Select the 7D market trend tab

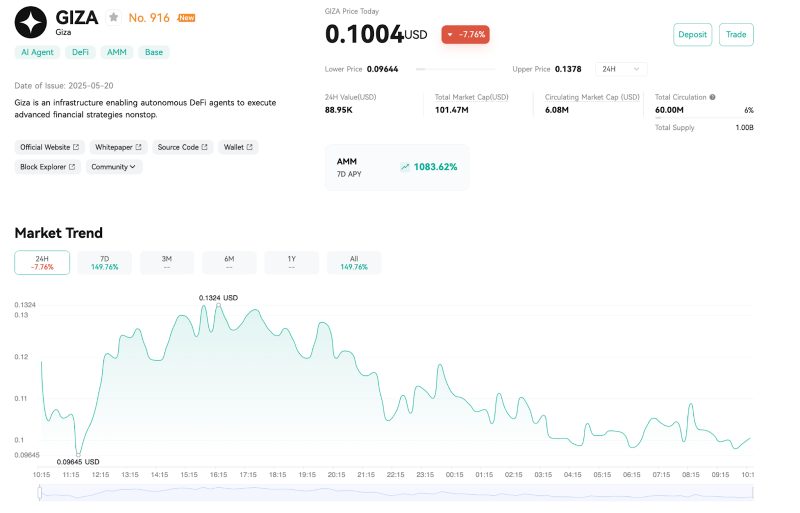pyautogui.click(x=105, y=263)
